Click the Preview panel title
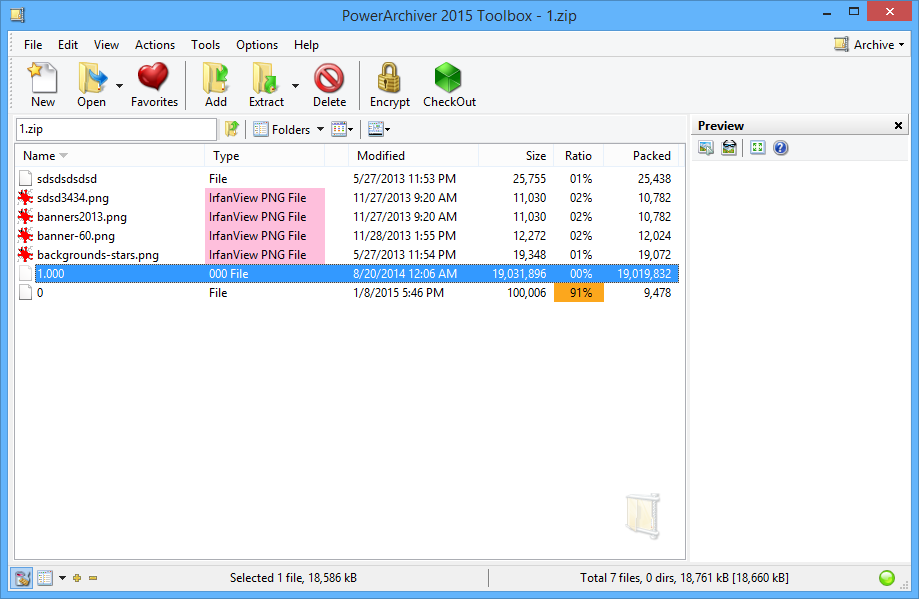Screen dimensions: 919x599 [721, 125]
